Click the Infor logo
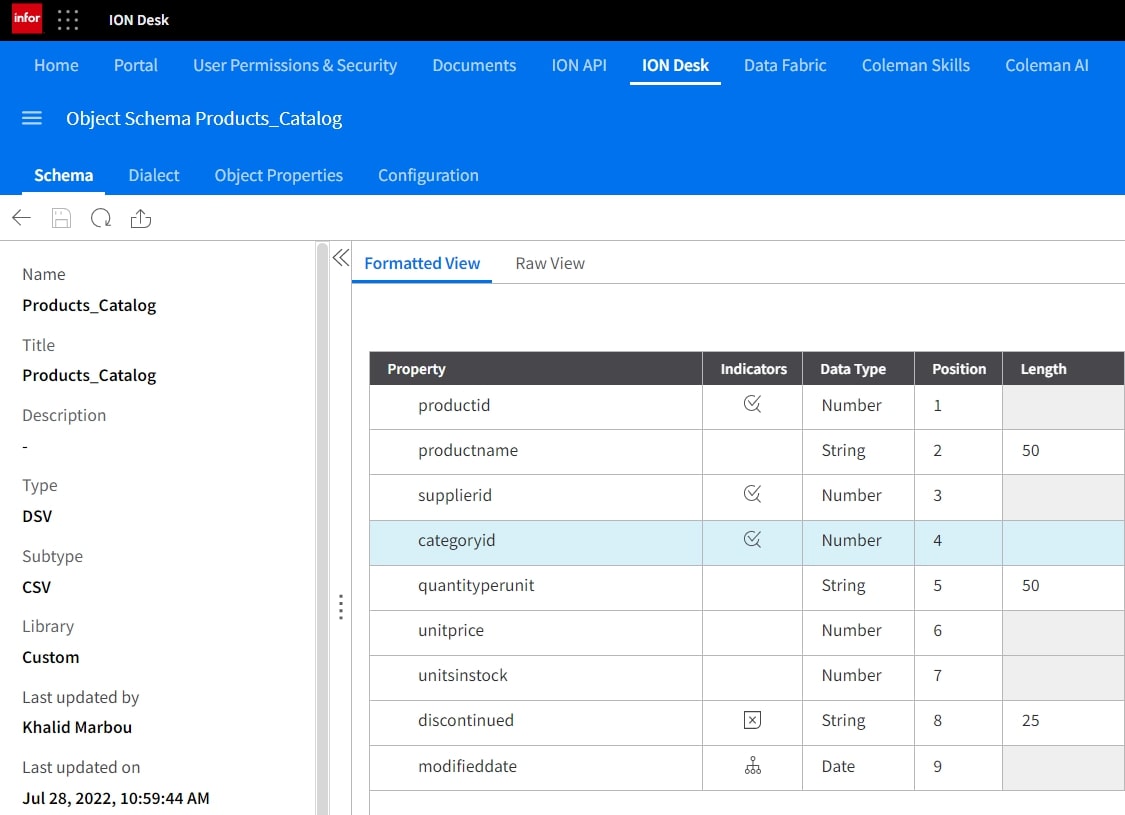This screenshot has width=1125, height=815. coord(27,19)
